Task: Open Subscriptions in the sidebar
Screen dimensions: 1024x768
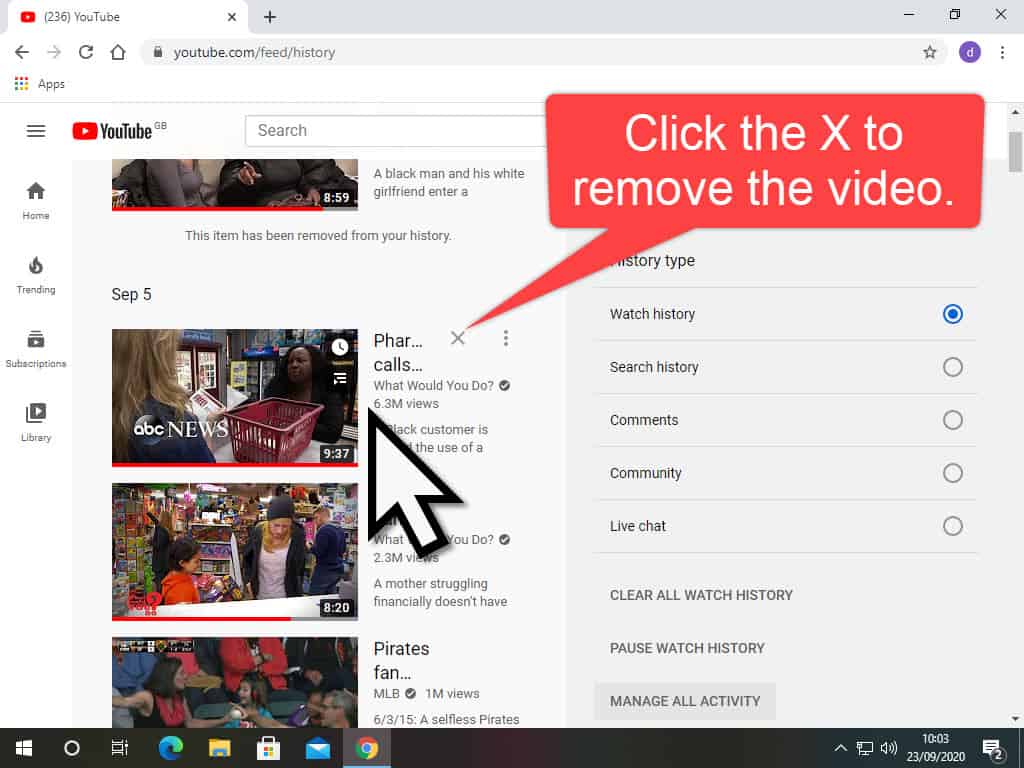Action: (x=36, y=348)
